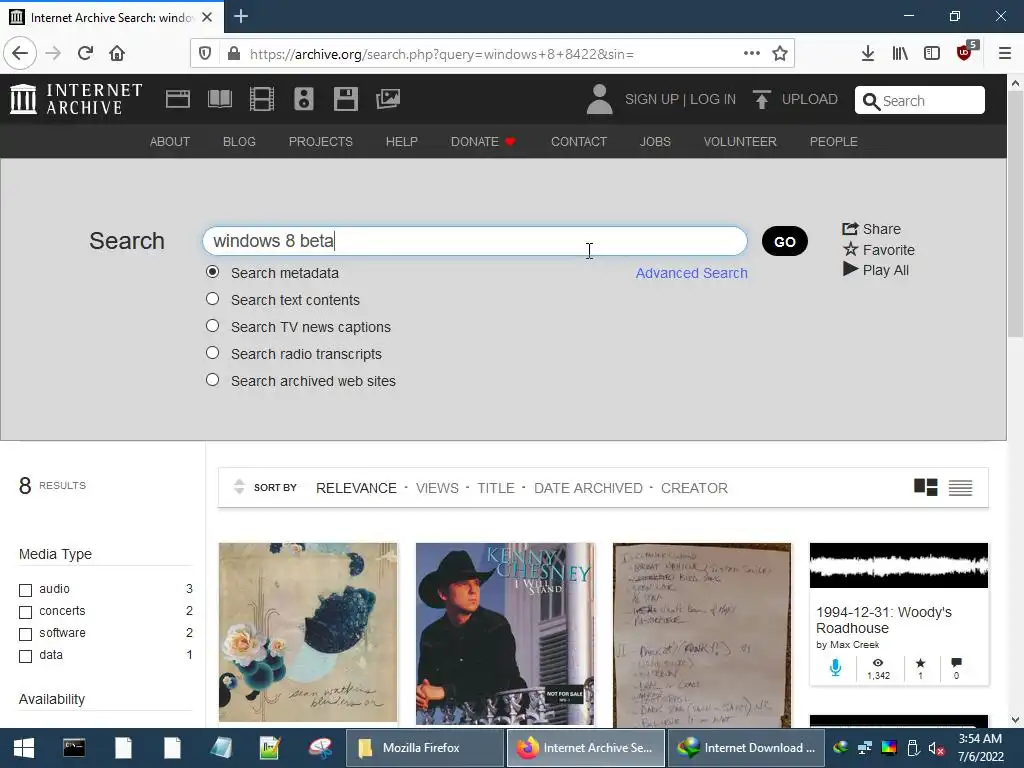Screen dimensions: 1024x768
Task: Click Firefox Reload button
Action: (86, 53)
